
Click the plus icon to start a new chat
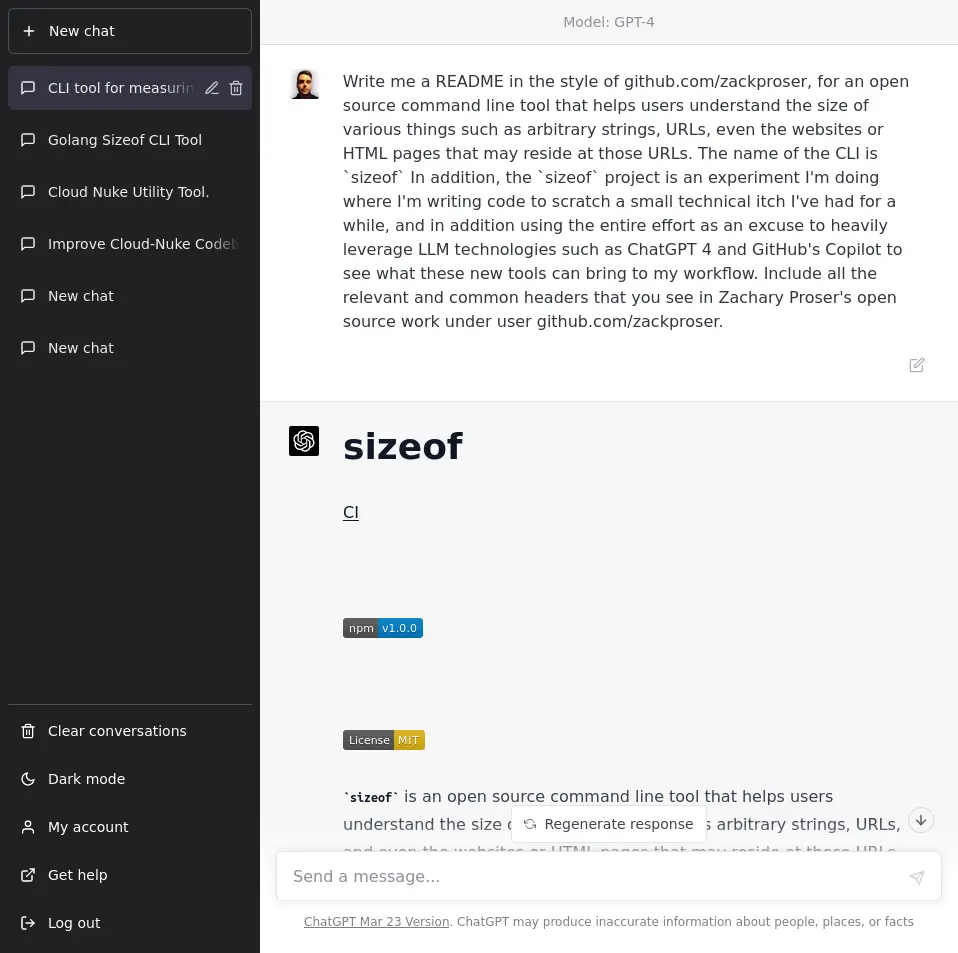pyautogui.click(x=30, y=31)
